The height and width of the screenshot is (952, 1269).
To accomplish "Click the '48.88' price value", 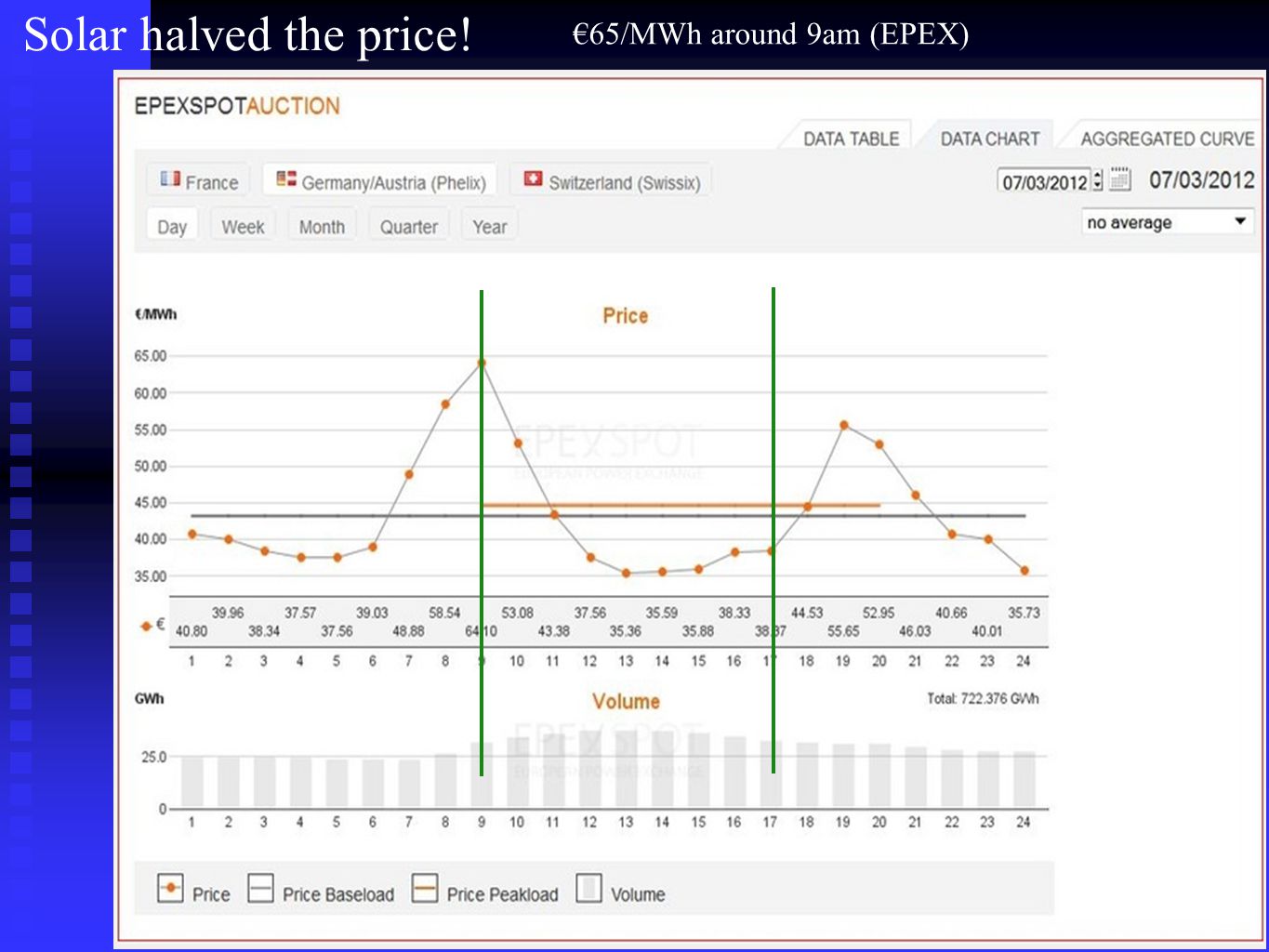I will (x=408, y=631).
